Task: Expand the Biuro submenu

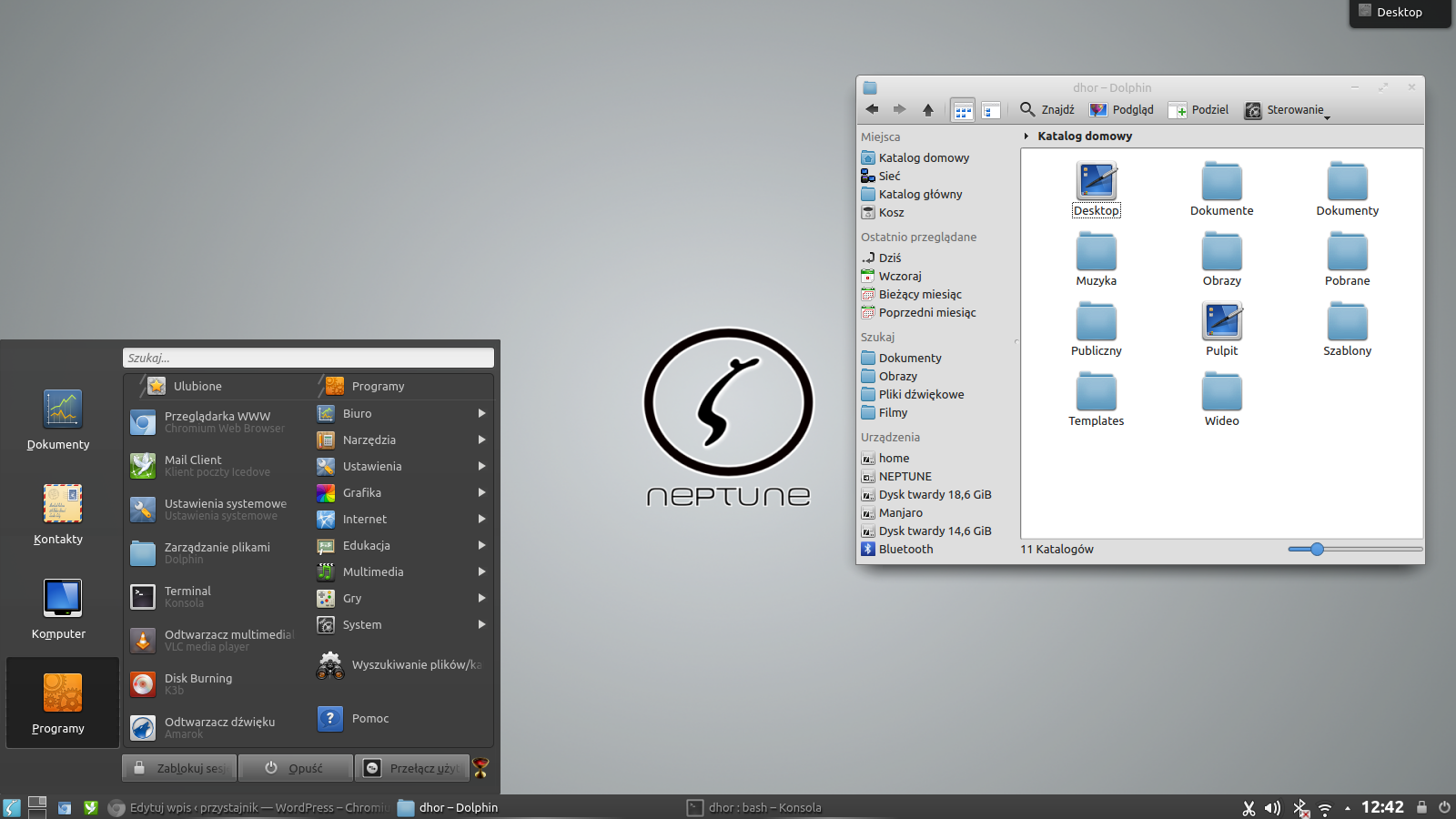Action: click(401, 413)
